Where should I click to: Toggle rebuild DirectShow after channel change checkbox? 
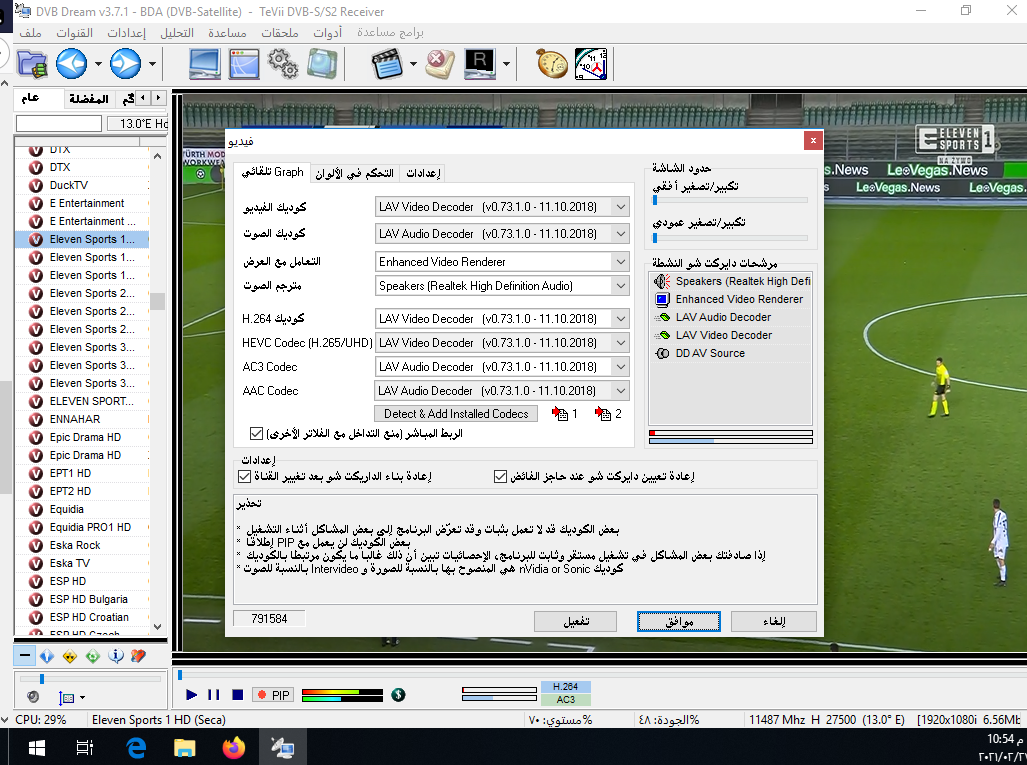[x=245, y=477]
